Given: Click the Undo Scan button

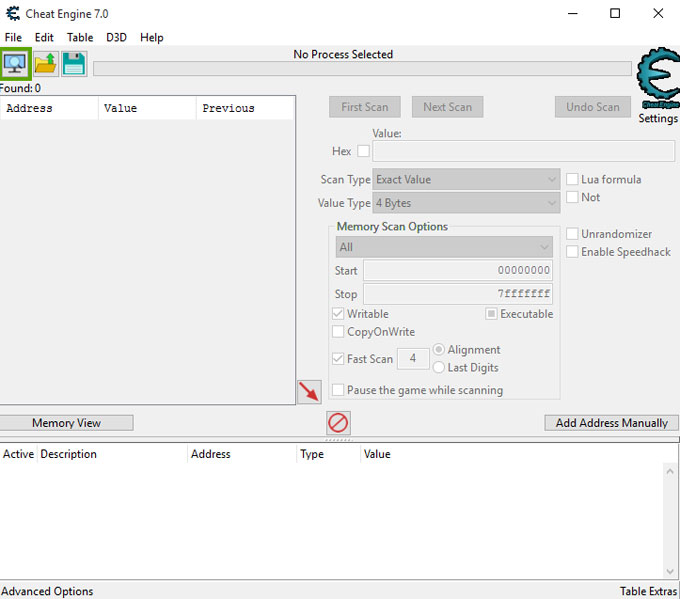Looking at the screenshot, I should [593, 107].
